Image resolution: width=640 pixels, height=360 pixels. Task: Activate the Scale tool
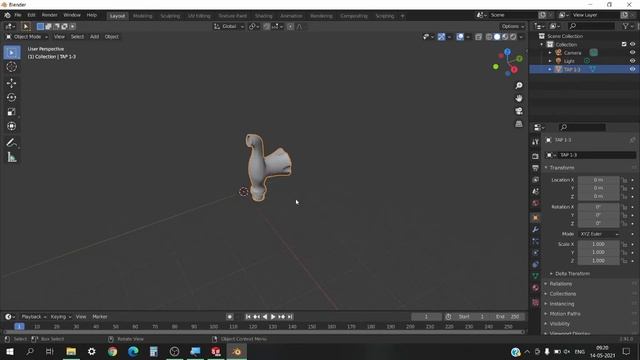(x=11, y=111)
